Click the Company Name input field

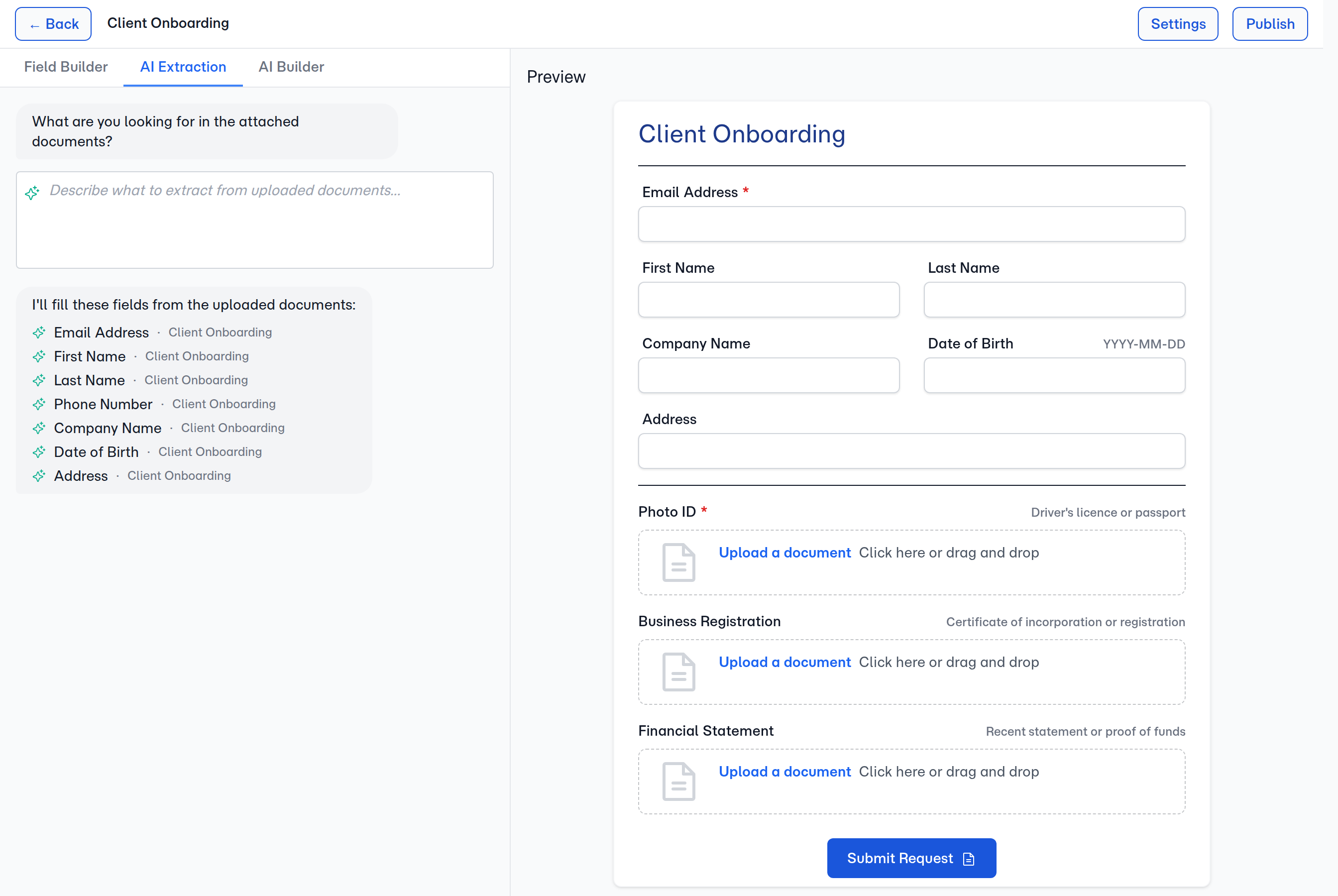769,375
